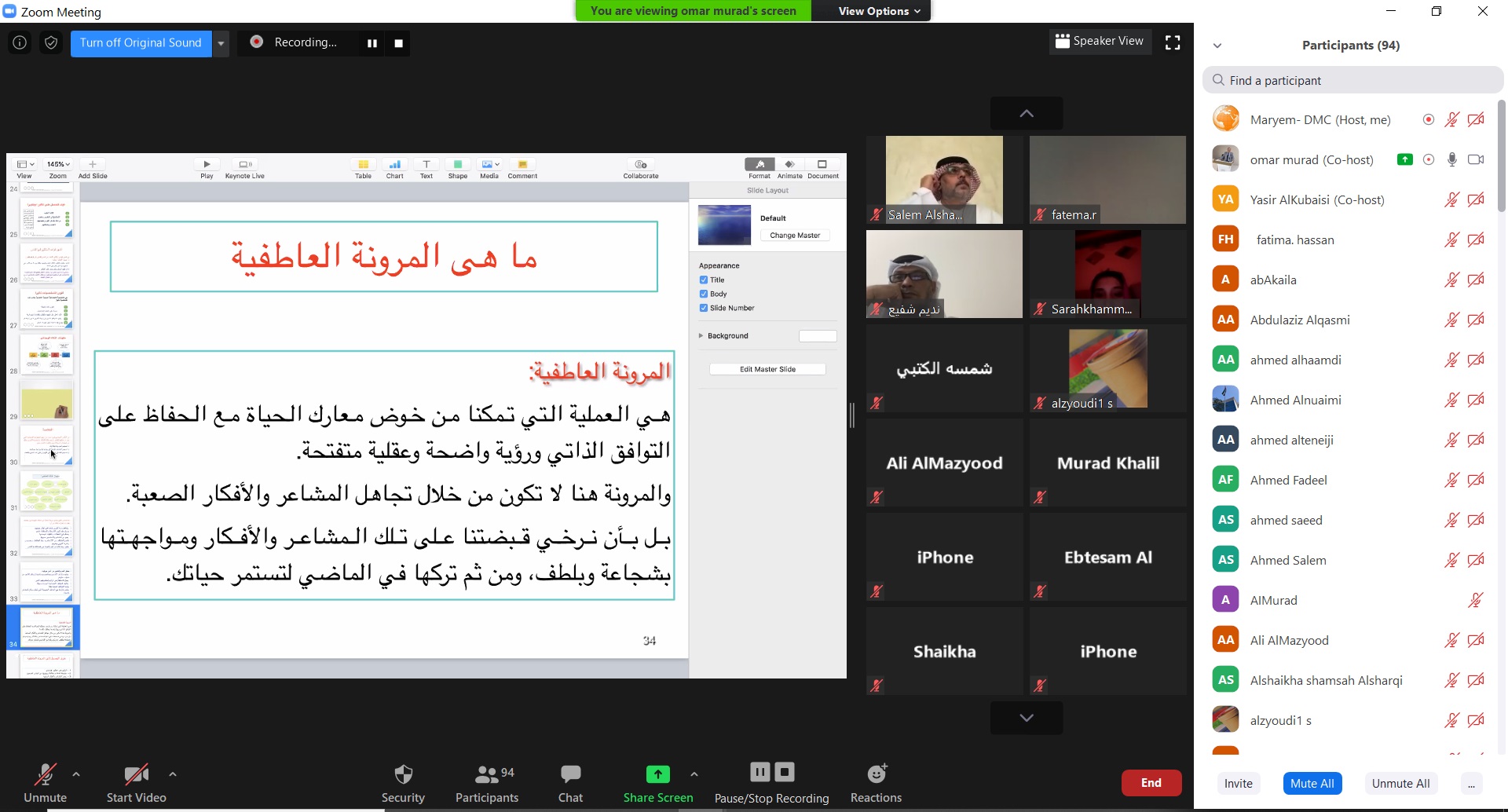
Task: Open Reactions emoji menu
Action: point(876,774)
